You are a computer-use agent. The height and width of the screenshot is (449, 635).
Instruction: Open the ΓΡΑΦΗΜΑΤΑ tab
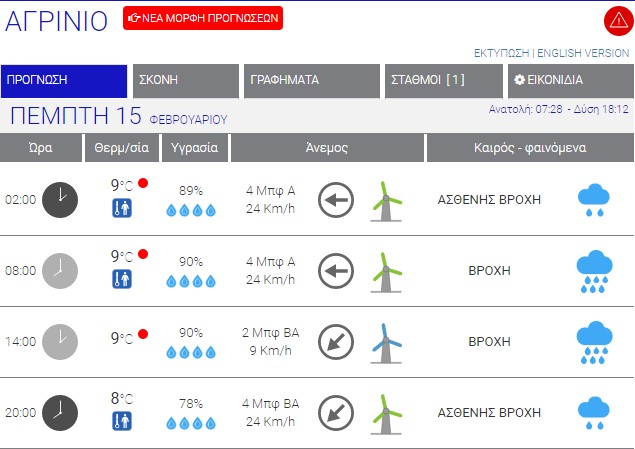(x=310, y=81)
